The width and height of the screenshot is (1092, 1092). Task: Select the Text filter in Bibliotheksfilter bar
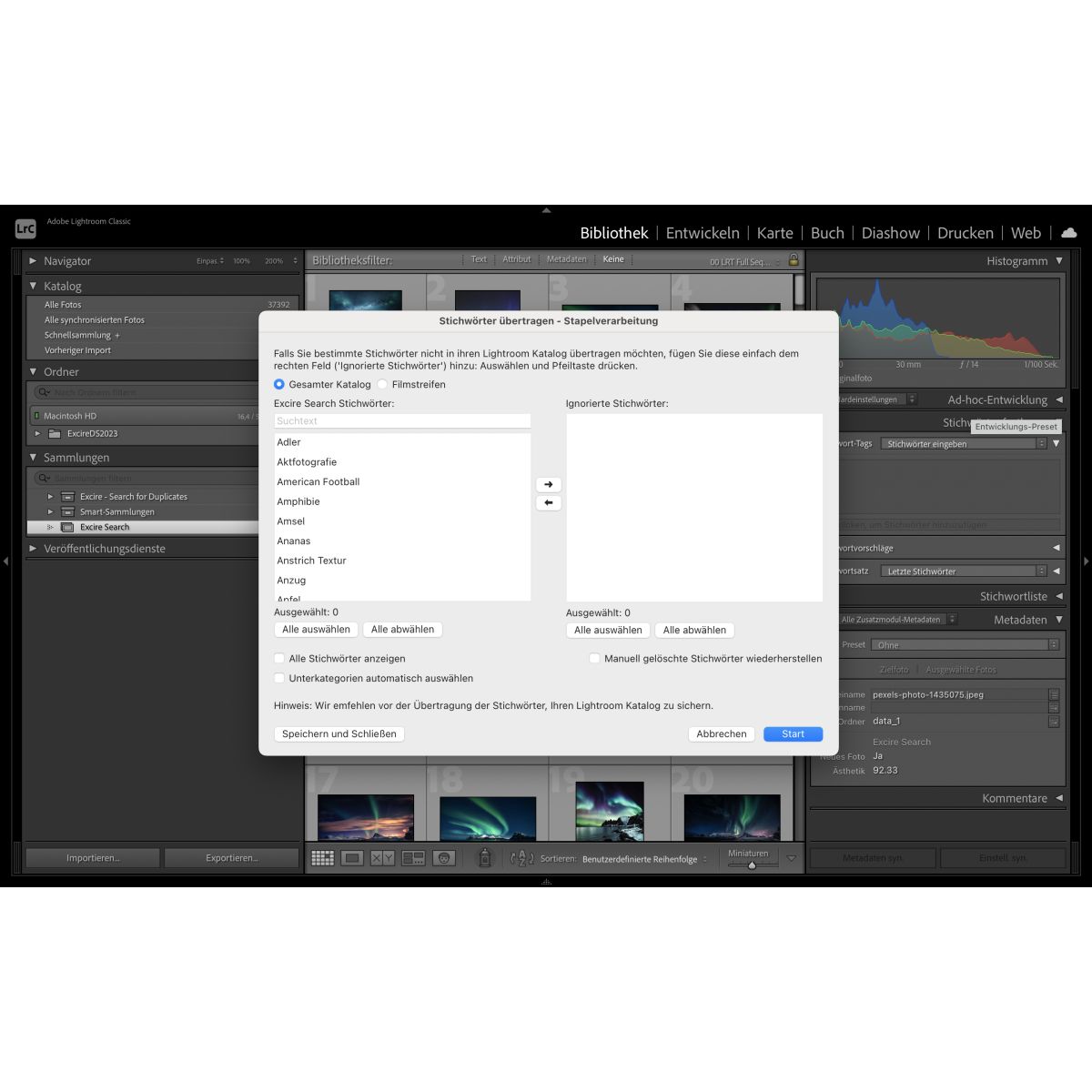(479, 259)
